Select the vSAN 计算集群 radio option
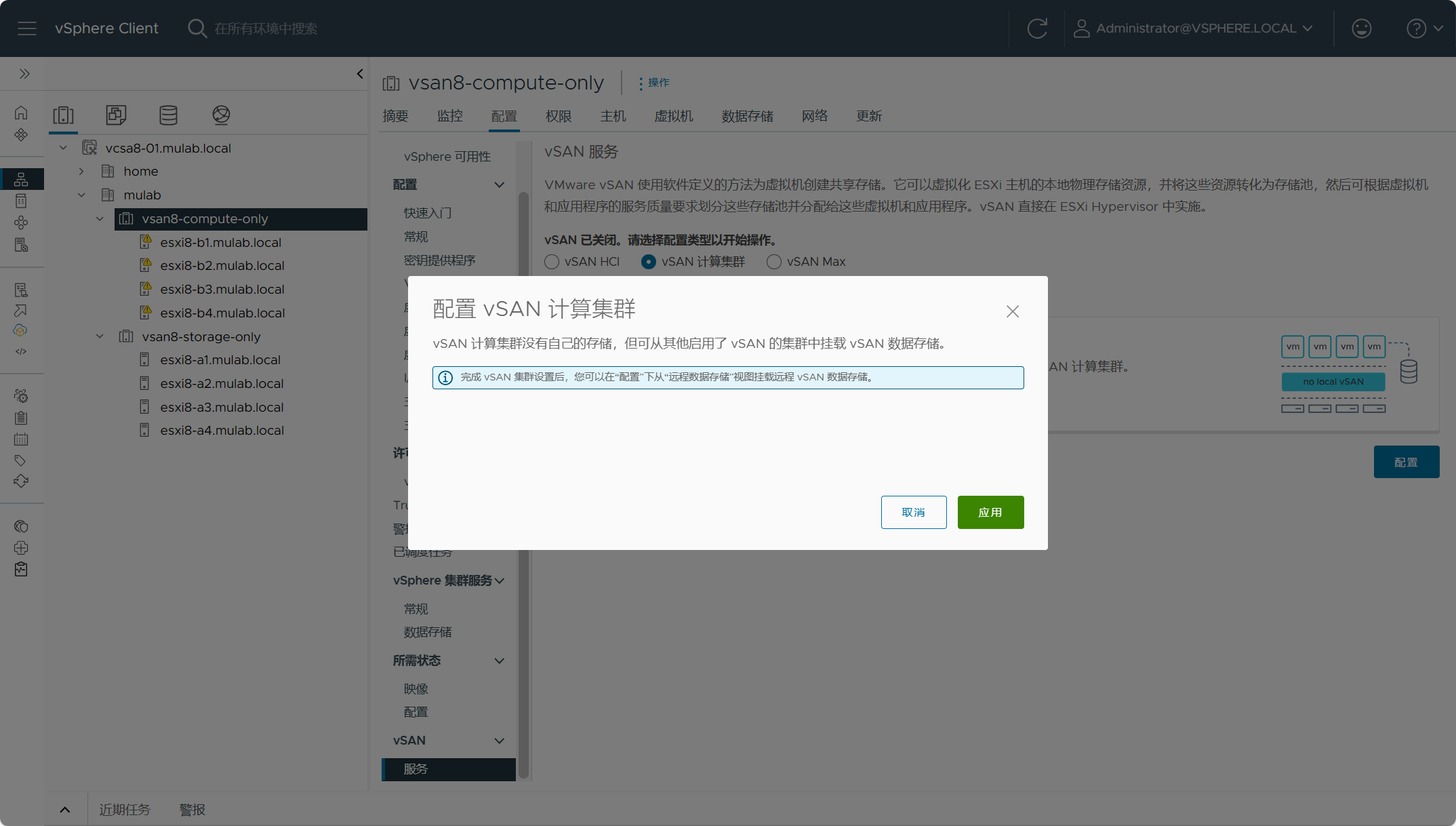Image resolution: width=1456 pixels, height=826 pixels. point(649,262)
